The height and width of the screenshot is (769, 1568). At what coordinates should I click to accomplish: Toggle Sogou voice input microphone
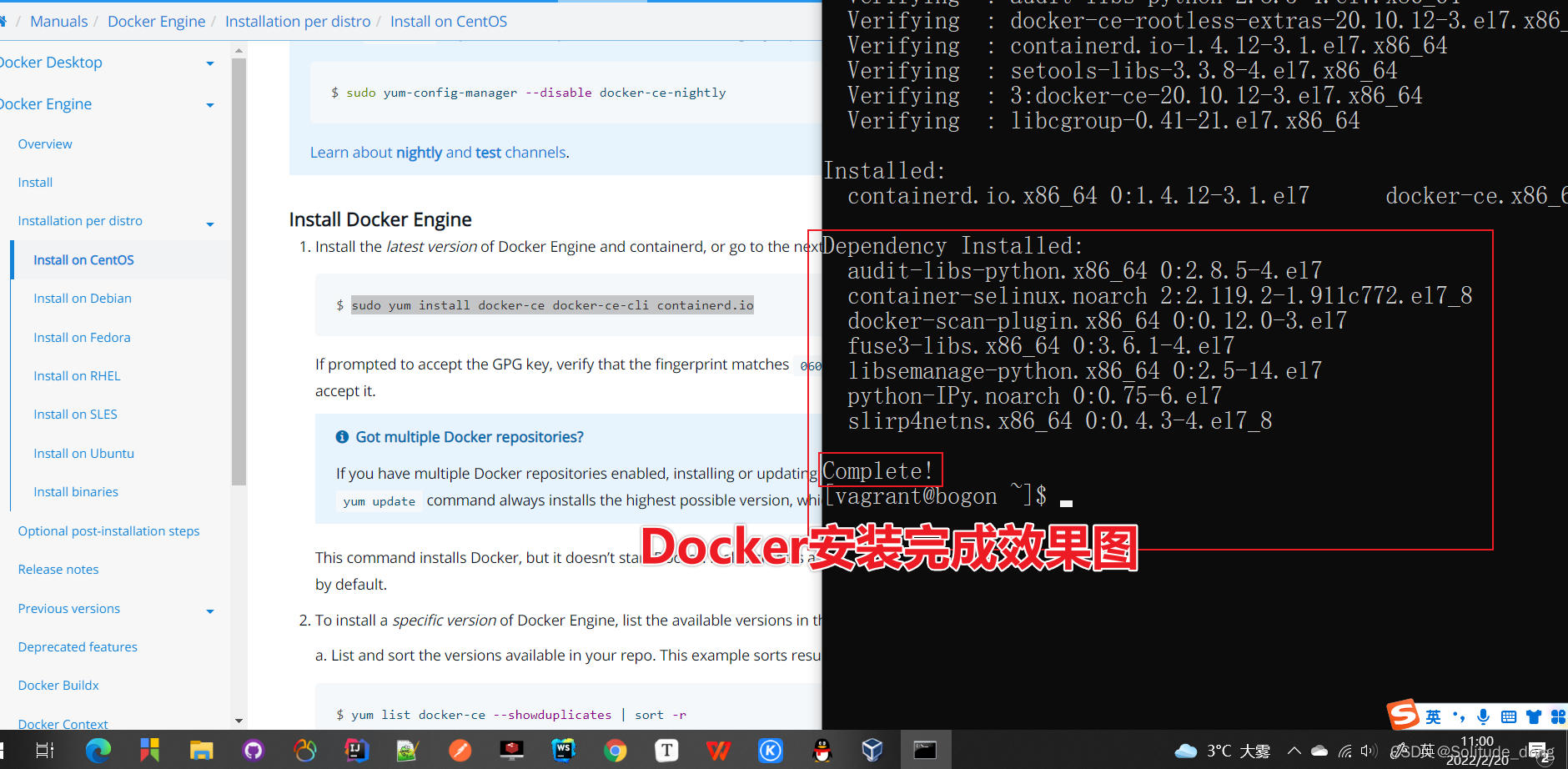tap(1483, 716)
